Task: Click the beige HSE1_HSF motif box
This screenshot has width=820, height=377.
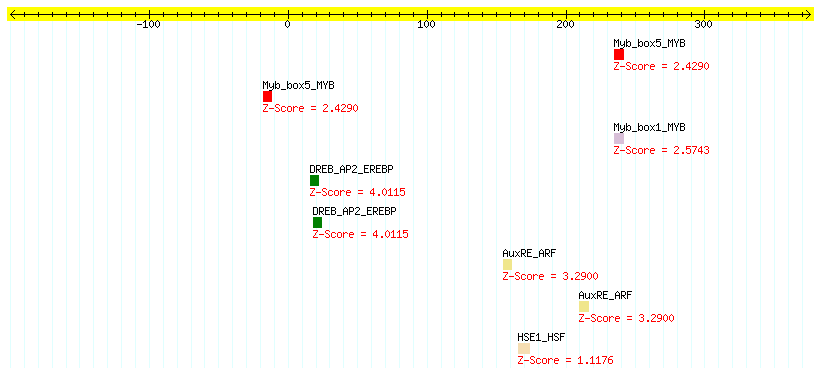Action: [x=523, y=348]
